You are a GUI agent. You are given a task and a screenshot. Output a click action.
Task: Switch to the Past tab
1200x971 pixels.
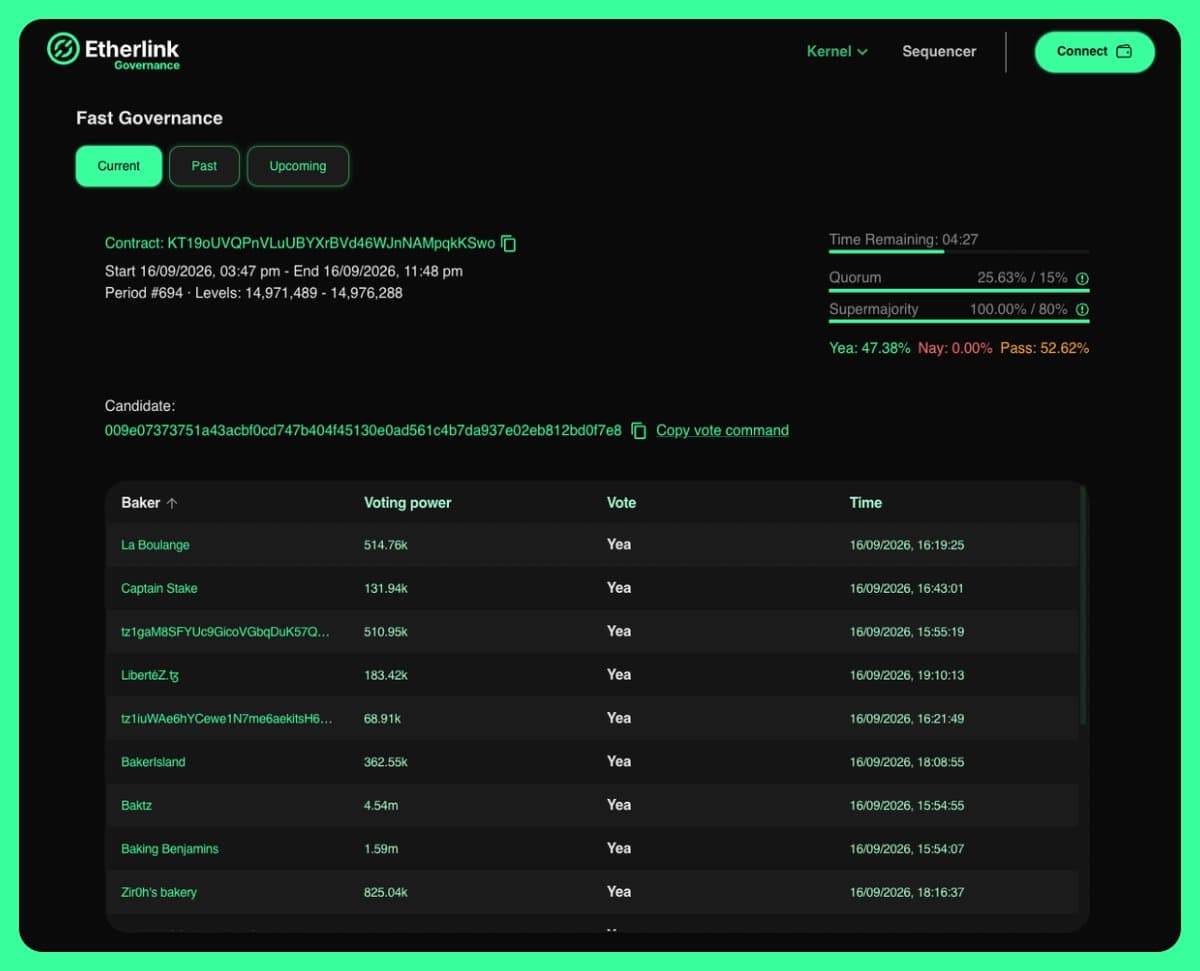[x=204, y=166]
